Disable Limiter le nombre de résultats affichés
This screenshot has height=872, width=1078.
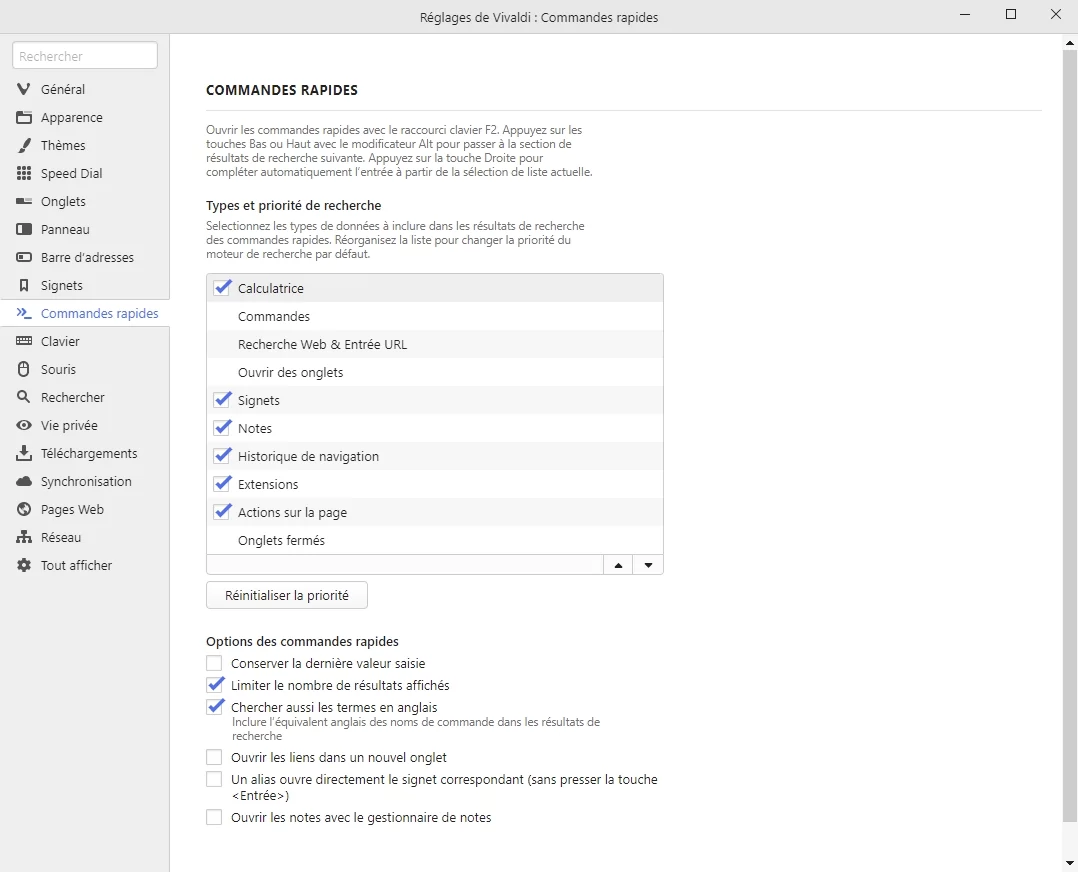click(214, 685)
